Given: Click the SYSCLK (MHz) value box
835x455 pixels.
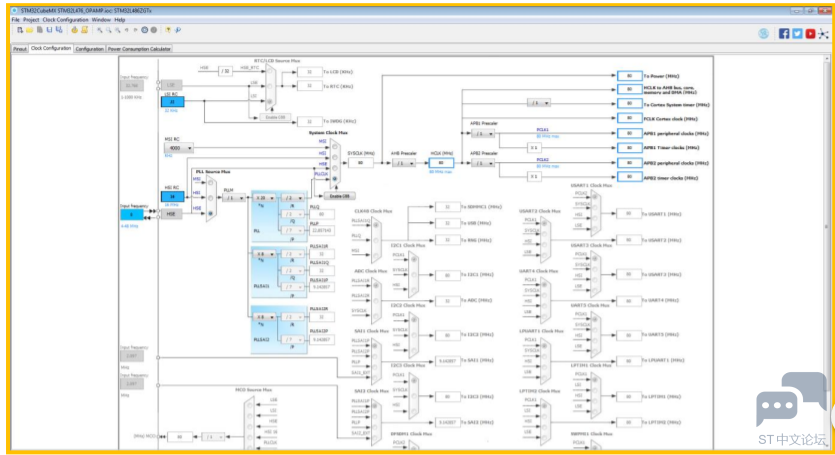Looking at the screenshot, I should [x=361, y=162].
